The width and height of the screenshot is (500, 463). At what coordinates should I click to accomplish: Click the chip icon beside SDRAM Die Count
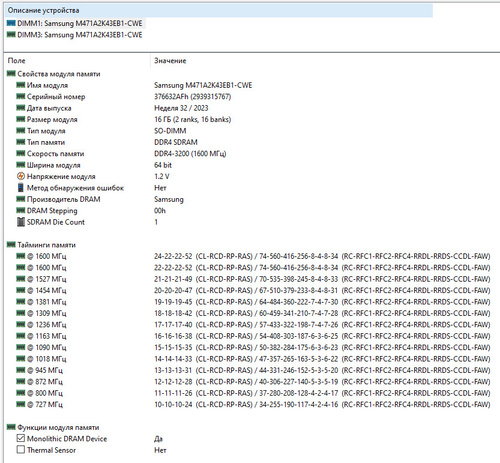21,222
